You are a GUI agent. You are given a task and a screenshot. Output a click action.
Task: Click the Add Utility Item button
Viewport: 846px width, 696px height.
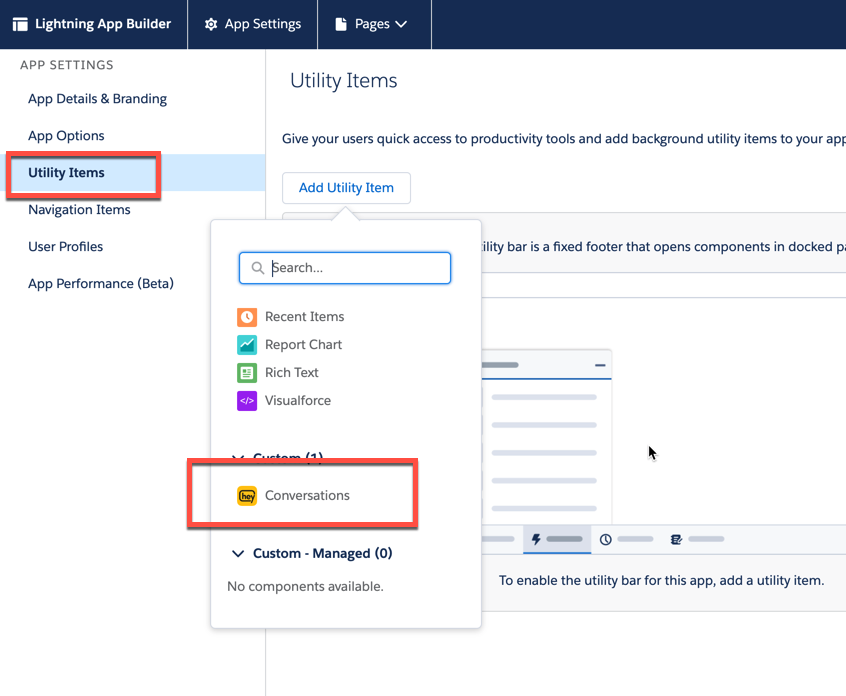pos(346,188)
